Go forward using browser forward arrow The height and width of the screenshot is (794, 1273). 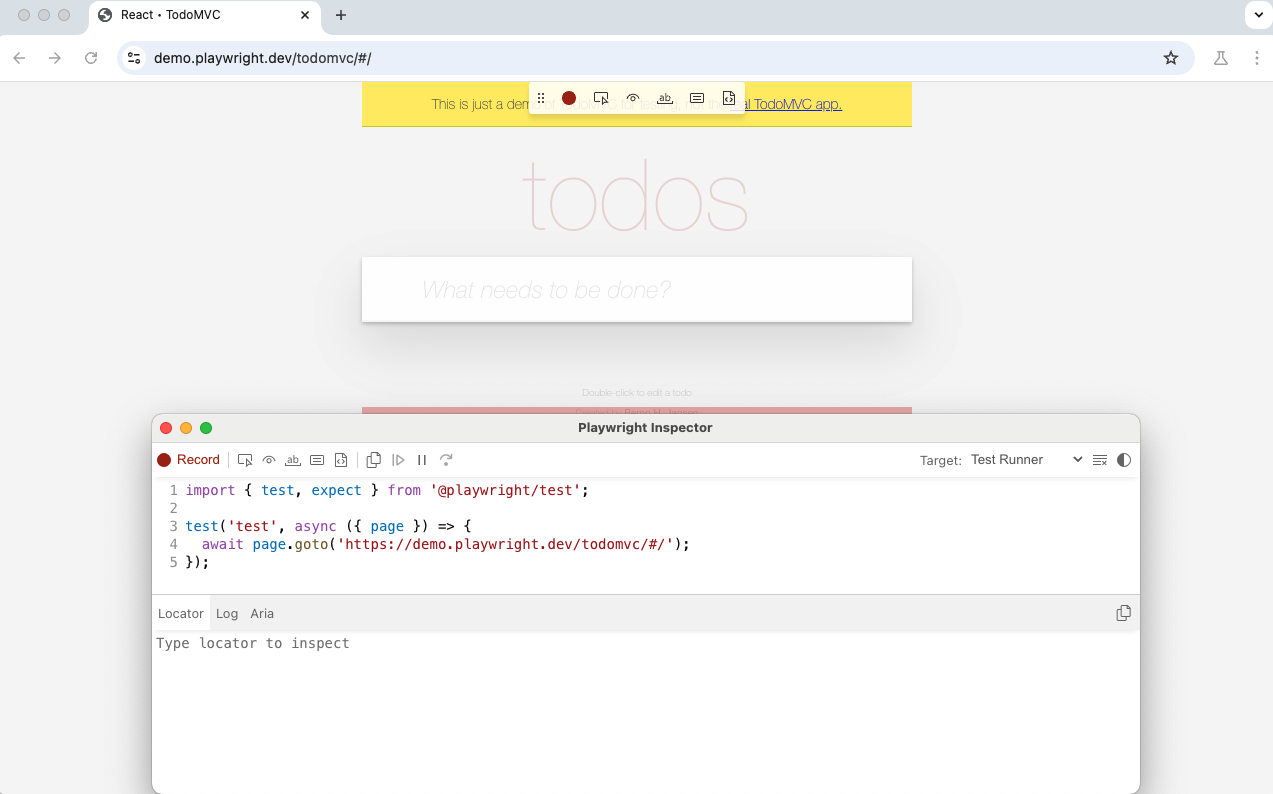pos(55,58)
